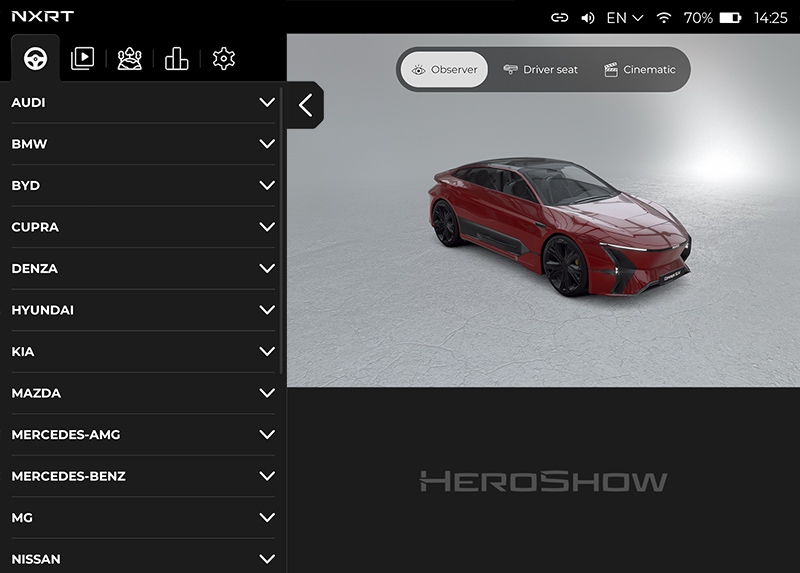The width and height of the screenshot is (800, 573).
Task: Expand the AUDI brand list
Action: (143, 102)
